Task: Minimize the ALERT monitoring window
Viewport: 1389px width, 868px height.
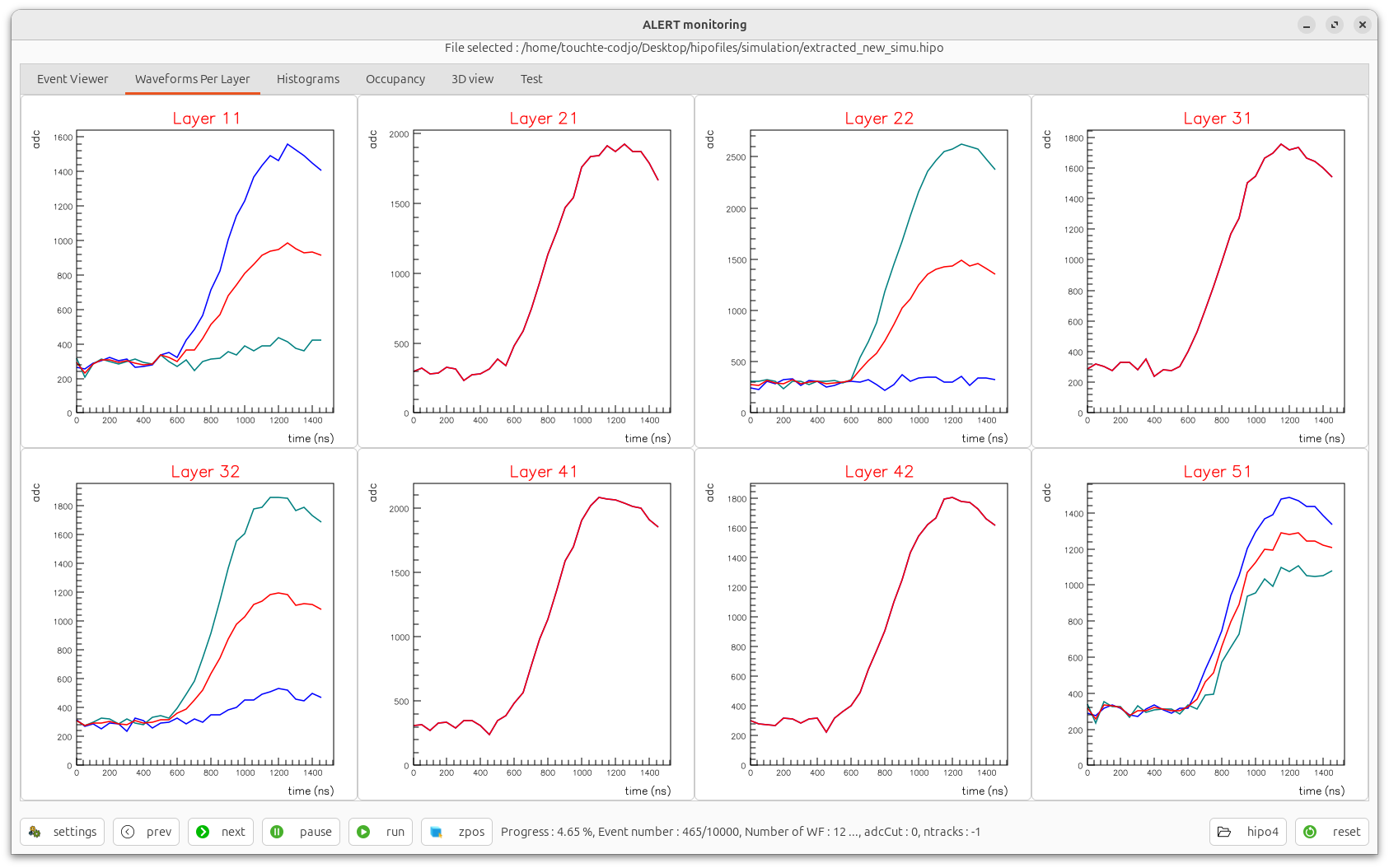Action: 1307,25
